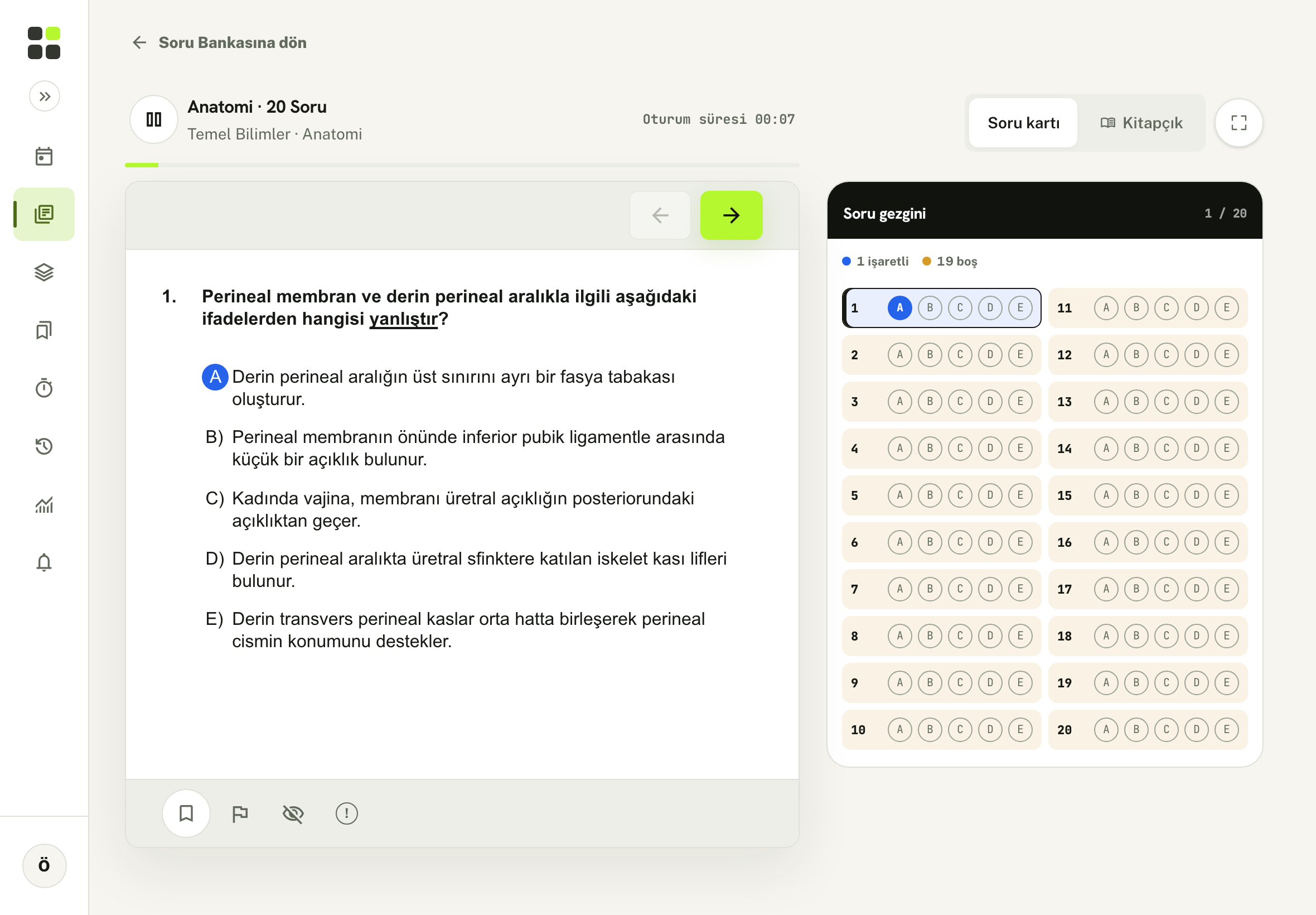Report a problem with this question

pos(347,813)
